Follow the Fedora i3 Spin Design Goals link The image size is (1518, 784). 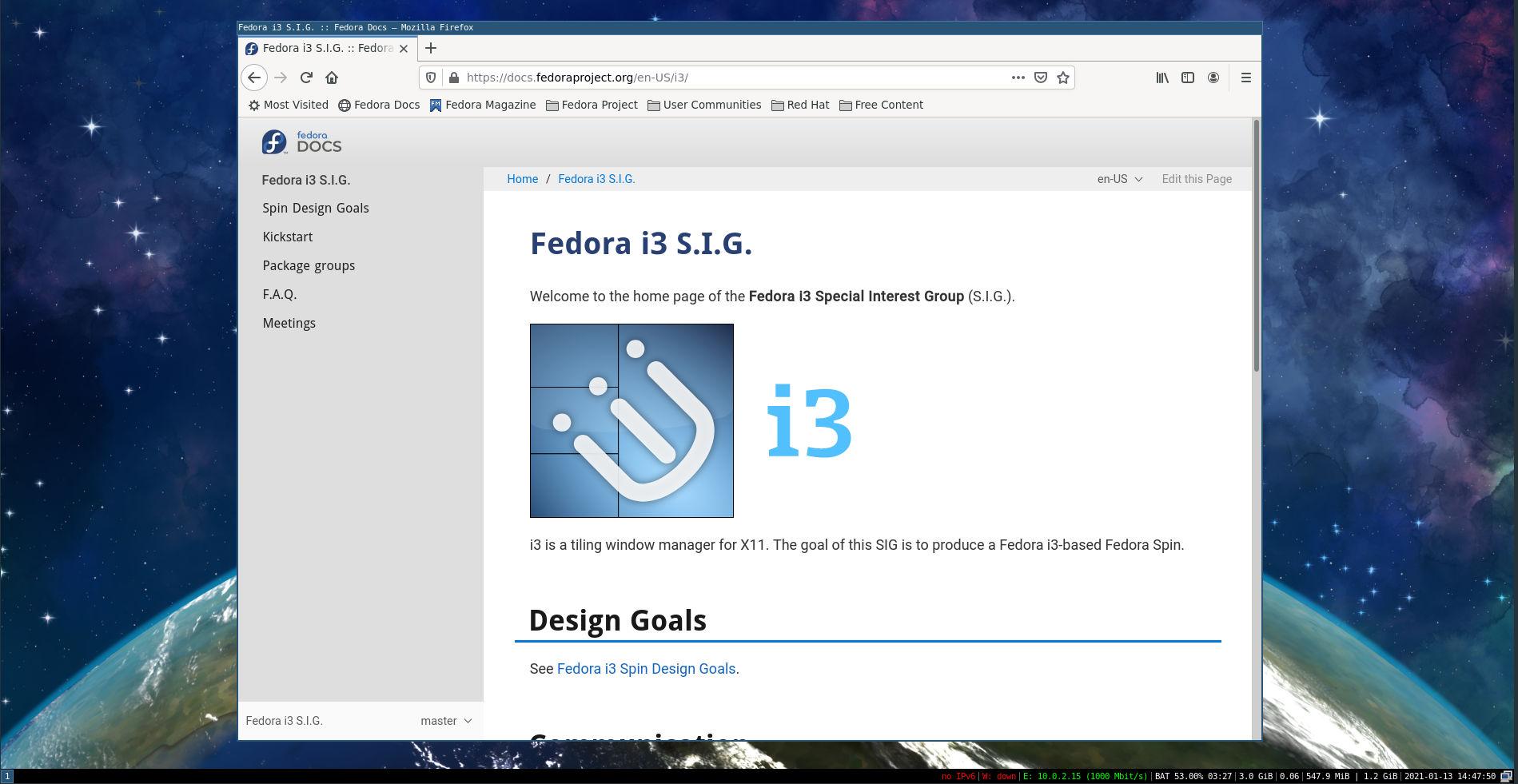point(647,669)
